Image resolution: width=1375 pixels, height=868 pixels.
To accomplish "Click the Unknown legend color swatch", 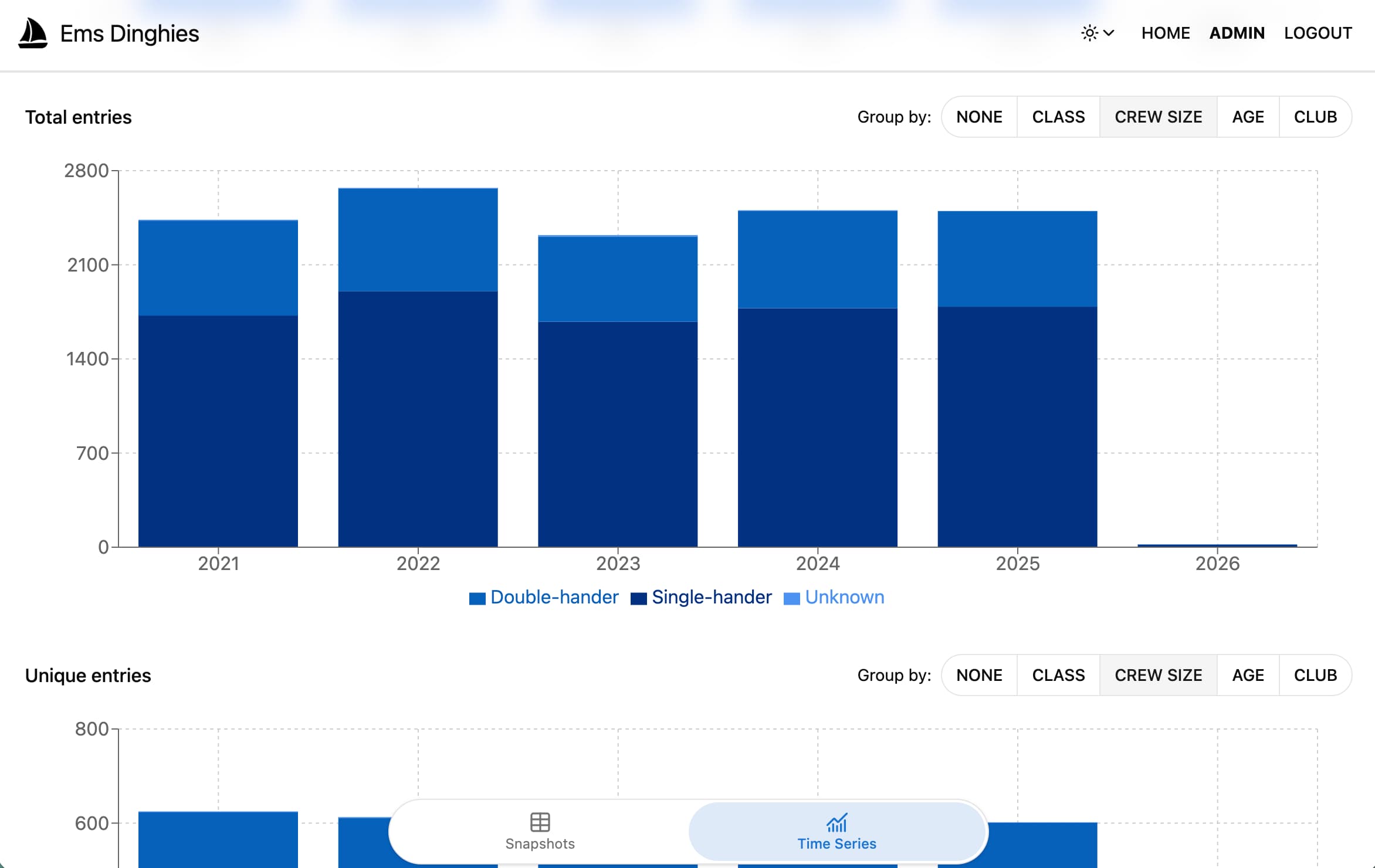I will coord(792,598).
